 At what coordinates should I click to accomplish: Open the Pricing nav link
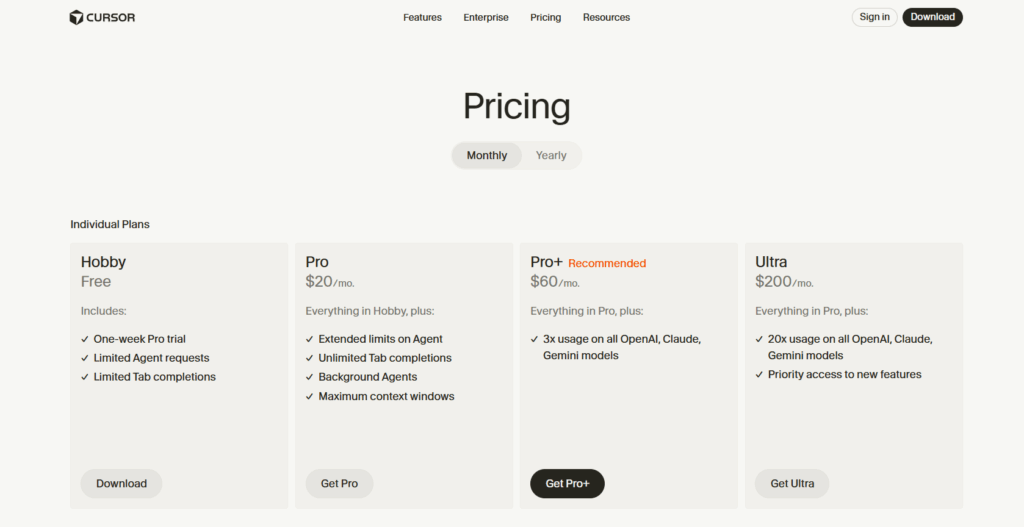[x=546, y=17]
